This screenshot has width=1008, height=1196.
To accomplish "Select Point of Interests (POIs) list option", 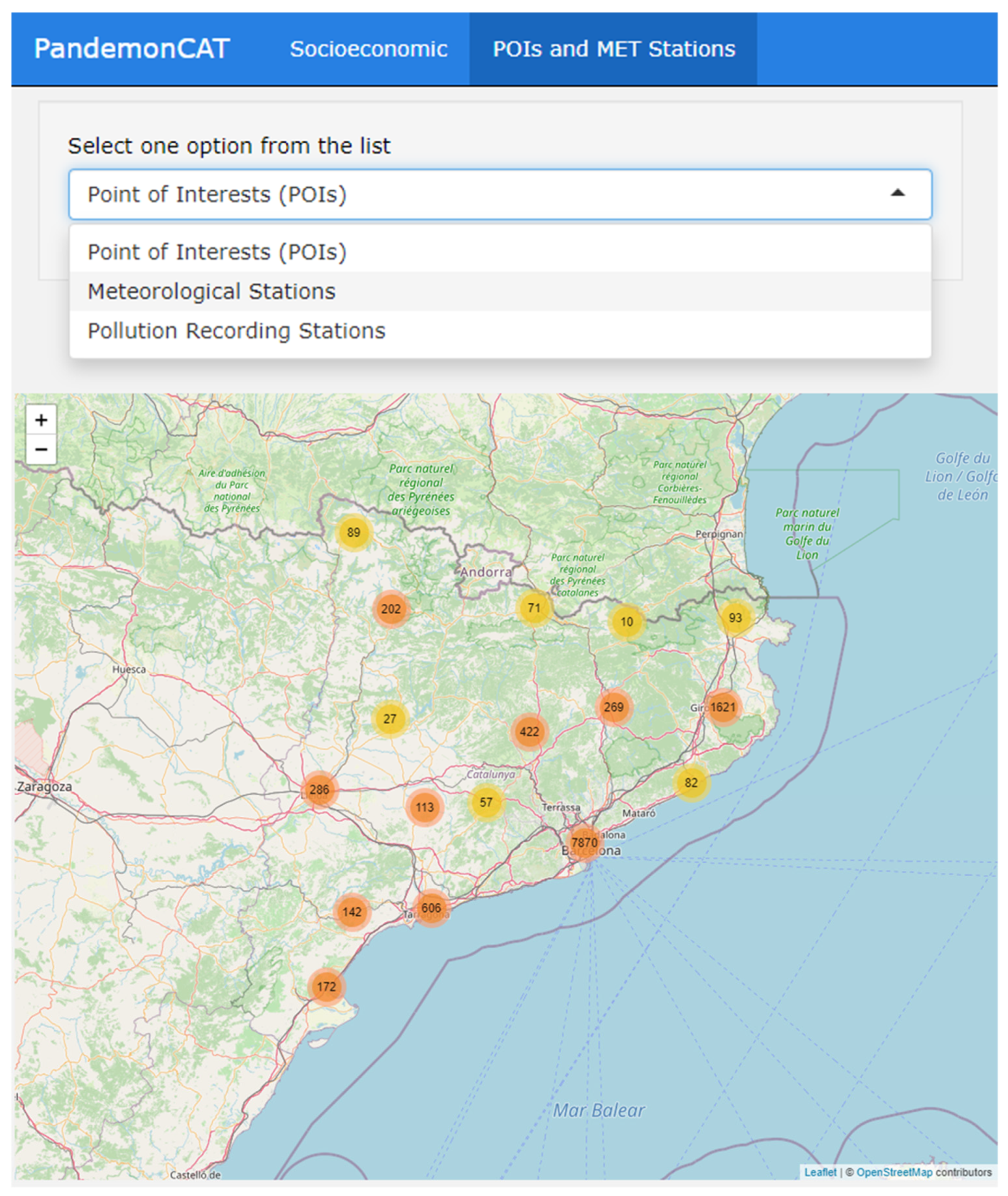I will coord(217,252).
